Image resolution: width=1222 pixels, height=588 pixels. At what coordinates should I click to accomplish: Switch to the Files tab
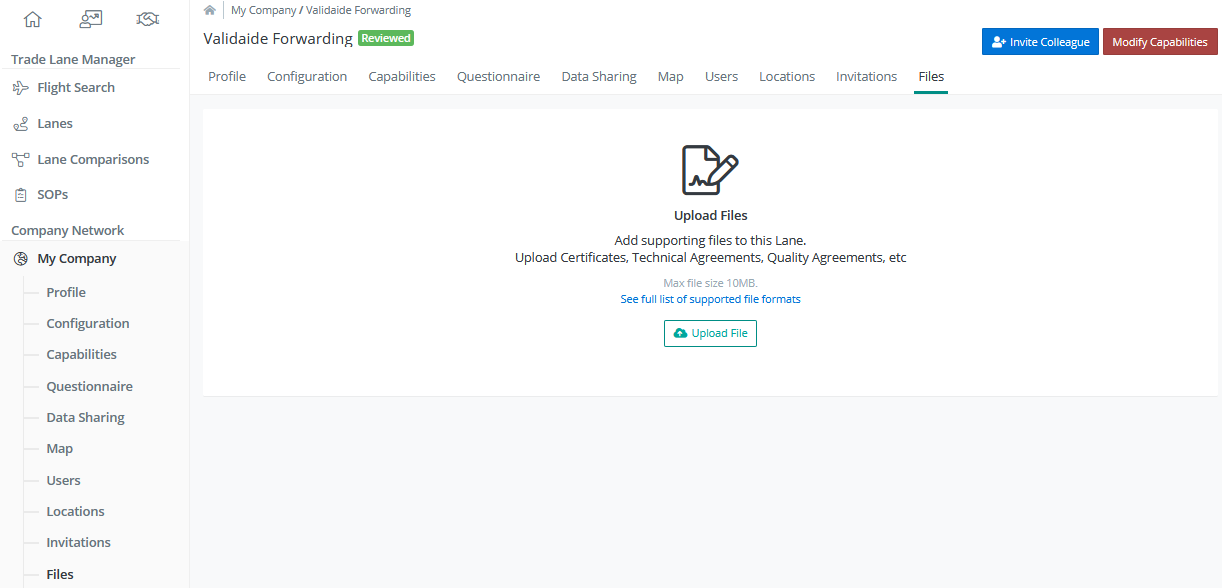(931, 77)
